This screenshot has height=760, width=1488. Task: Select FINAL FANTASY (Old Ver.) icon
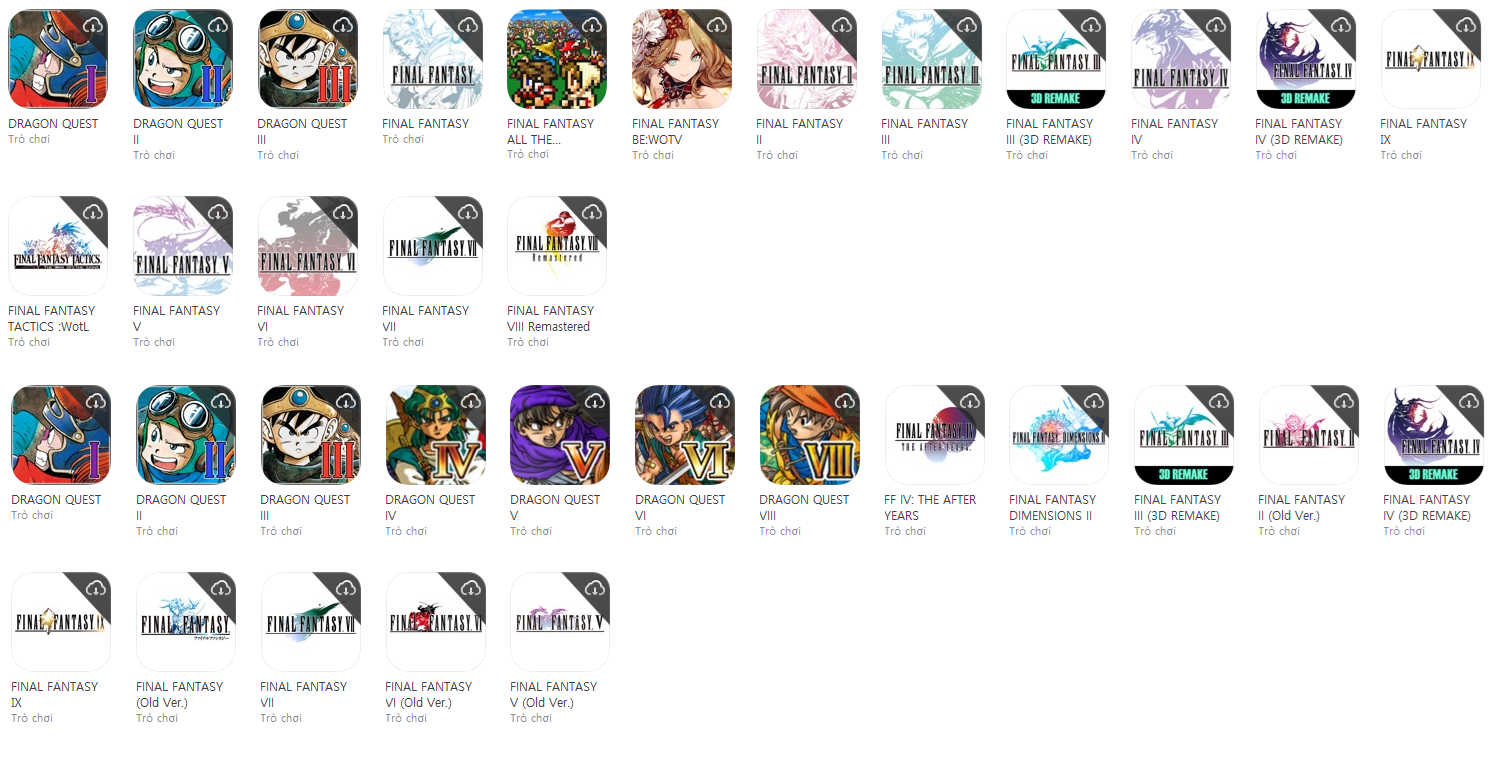(186, 622)
